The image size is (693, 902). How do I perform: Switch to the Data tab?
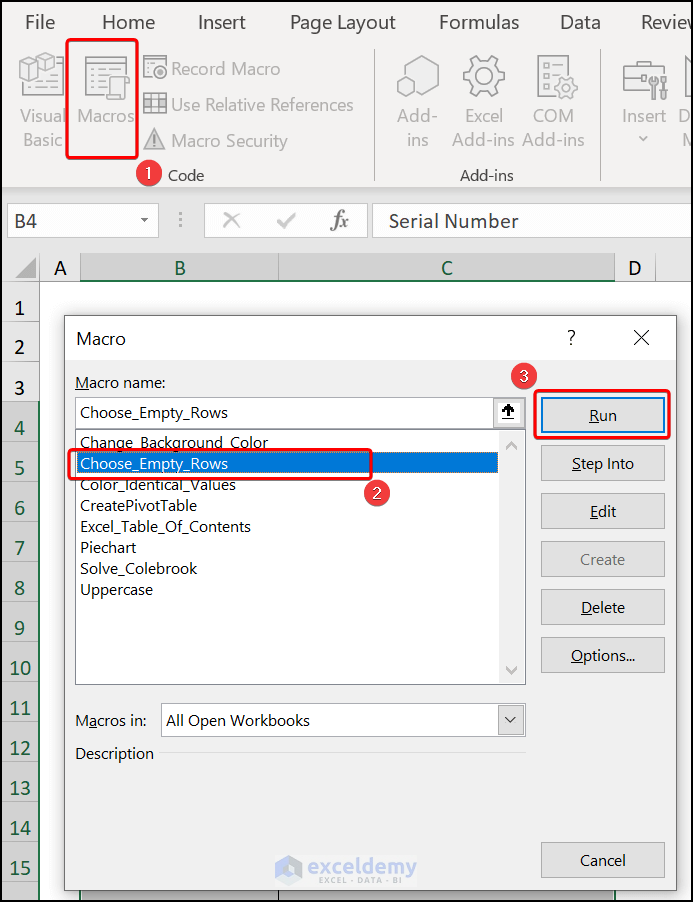tap(580, 22)
